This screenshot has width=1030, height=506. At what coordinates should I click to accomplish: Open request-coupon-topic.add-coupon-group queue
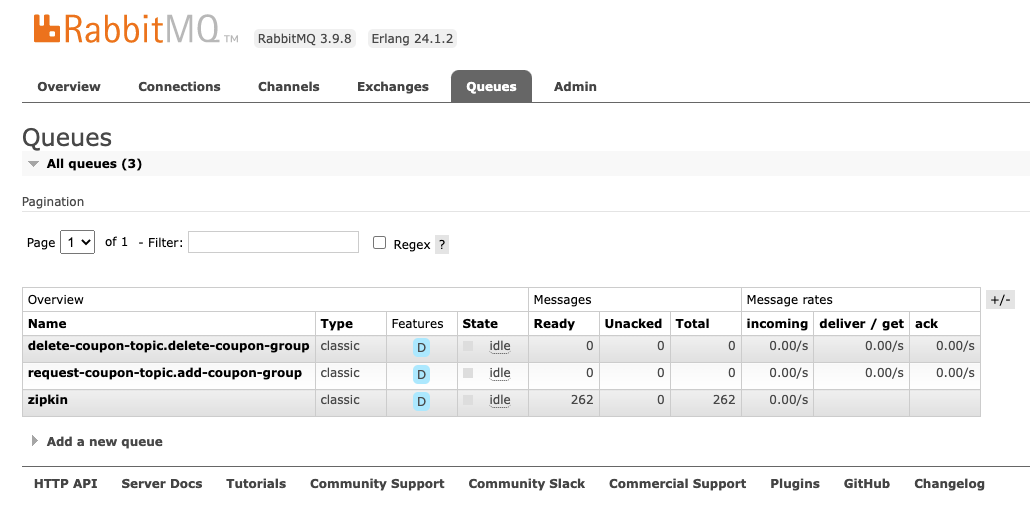click(x=164, y=373)
